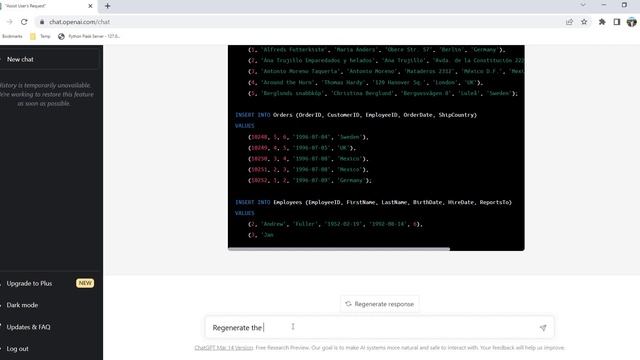The height and width of the screenshot is (360, 640).
Task: Go forward using browser forward arrow
Action: coord(9,22)
